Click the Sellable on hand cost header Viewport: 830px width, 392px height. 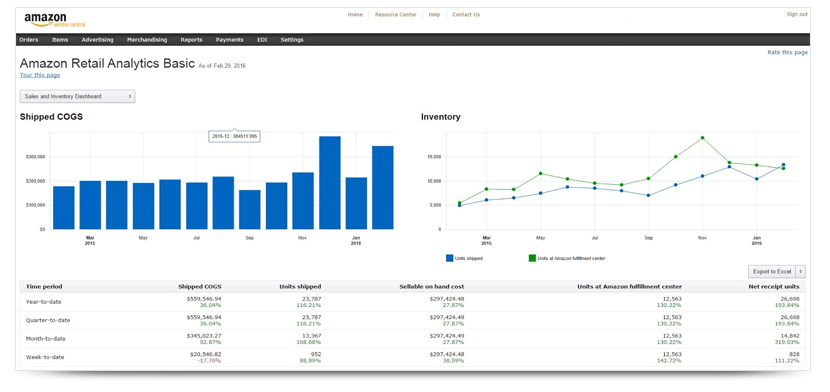[x=432, y=287]
